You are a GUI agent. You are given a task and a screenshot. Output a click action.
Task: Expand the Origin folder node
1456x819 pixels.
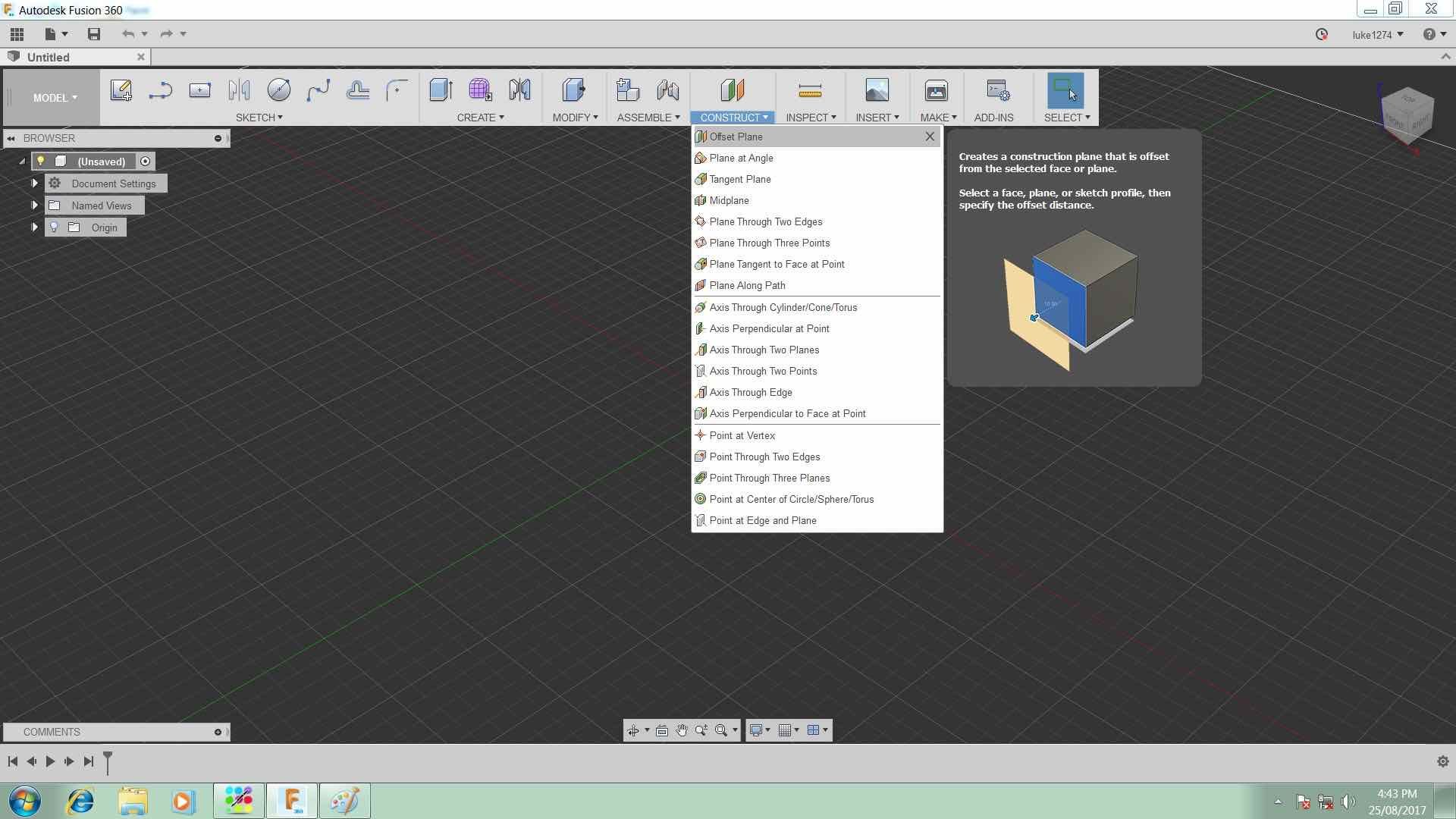click(34, 227)
